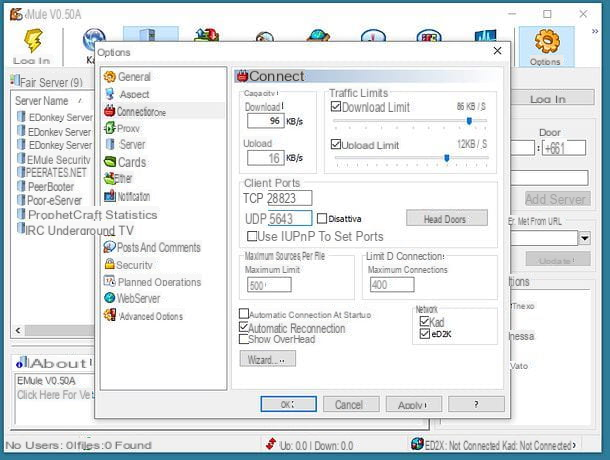610x460 pixels.
Task: Click the server list scroll left arrow
Action: point(18,330)
